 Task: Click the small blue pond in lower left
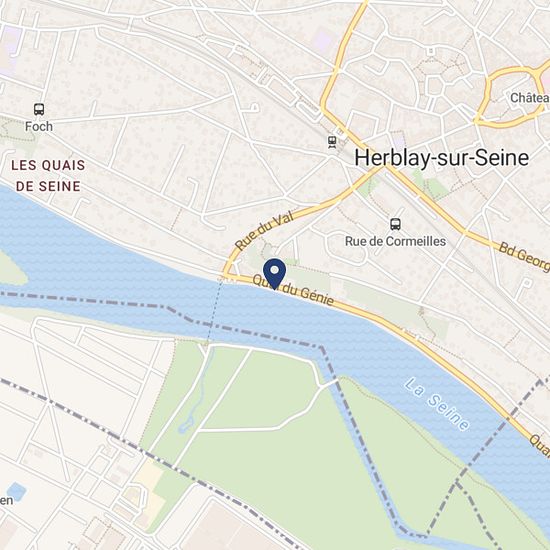coord(16,491)
